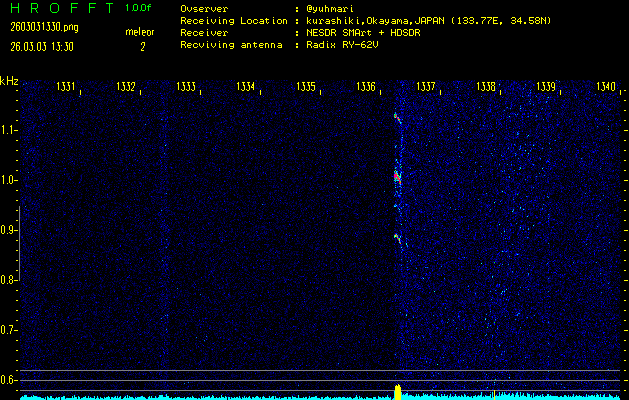
Task: Click the yellow power spike at bottom
Action: click(x=398, y=391)
